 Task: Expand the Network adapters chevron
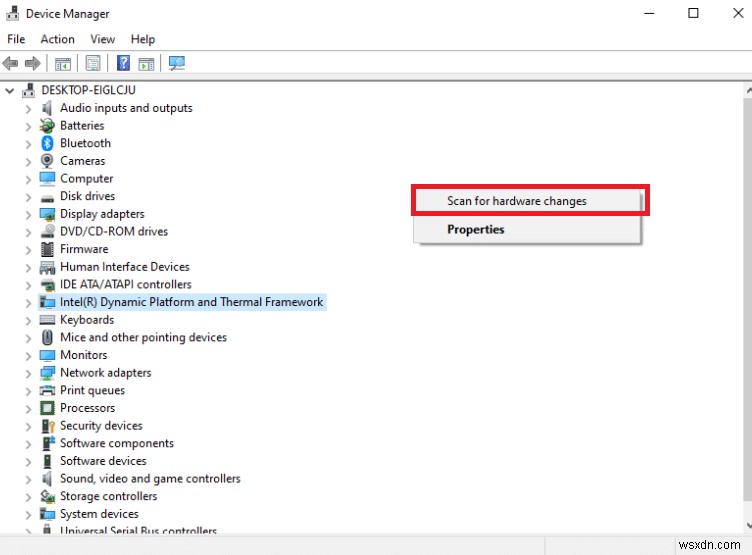[28, 373]
